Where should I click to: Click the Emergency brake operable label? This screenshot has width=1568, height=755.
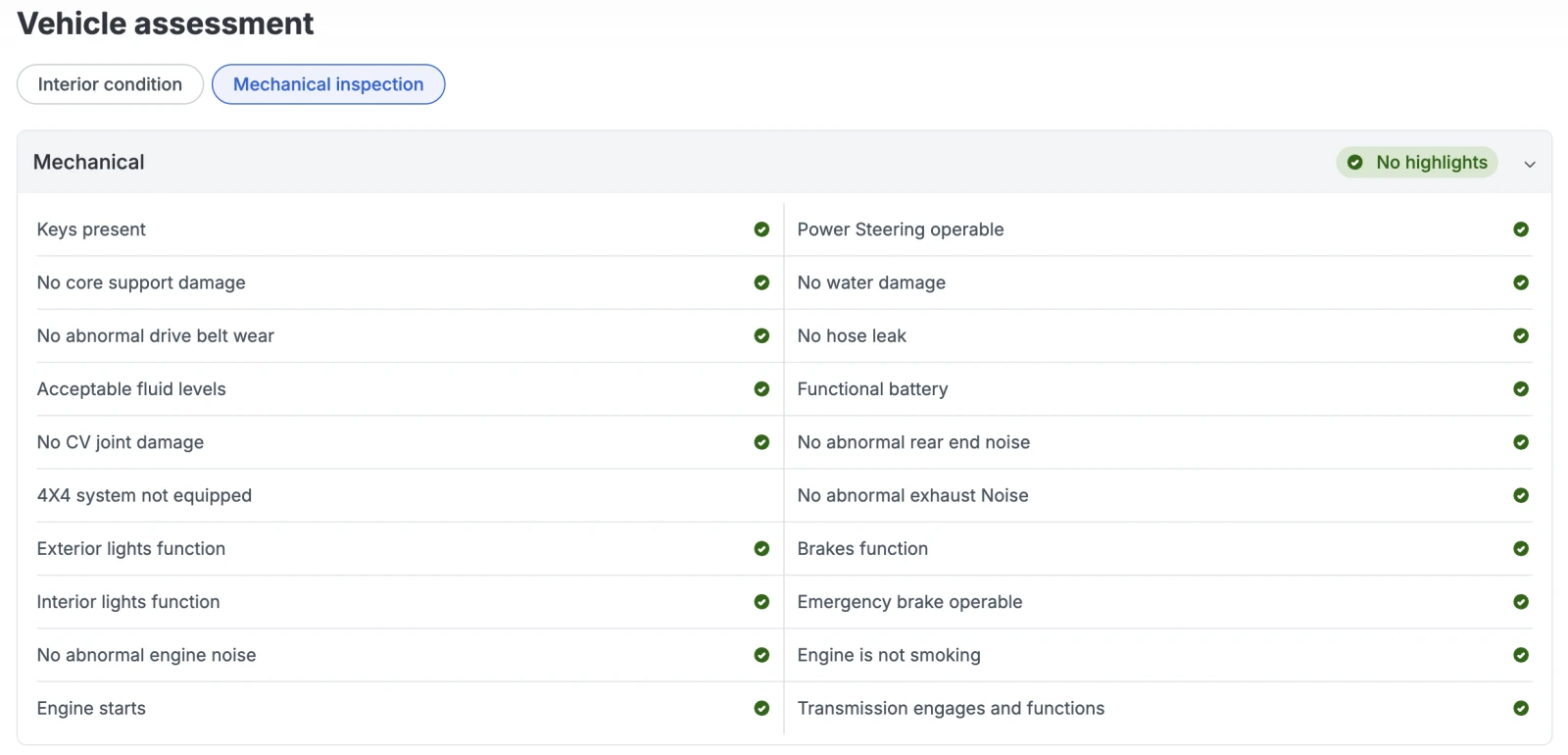tap(909, 602)
